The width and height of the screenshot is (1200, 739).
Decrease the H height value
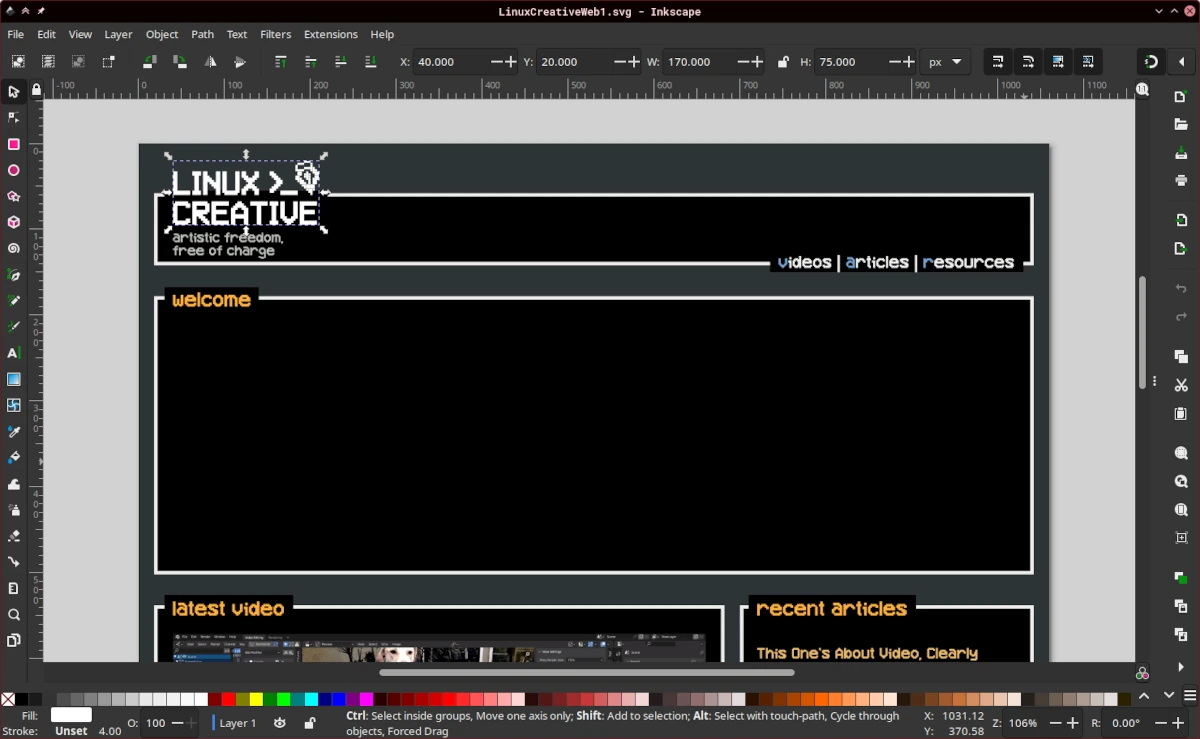pyautogui.click(x=894, y=62)
